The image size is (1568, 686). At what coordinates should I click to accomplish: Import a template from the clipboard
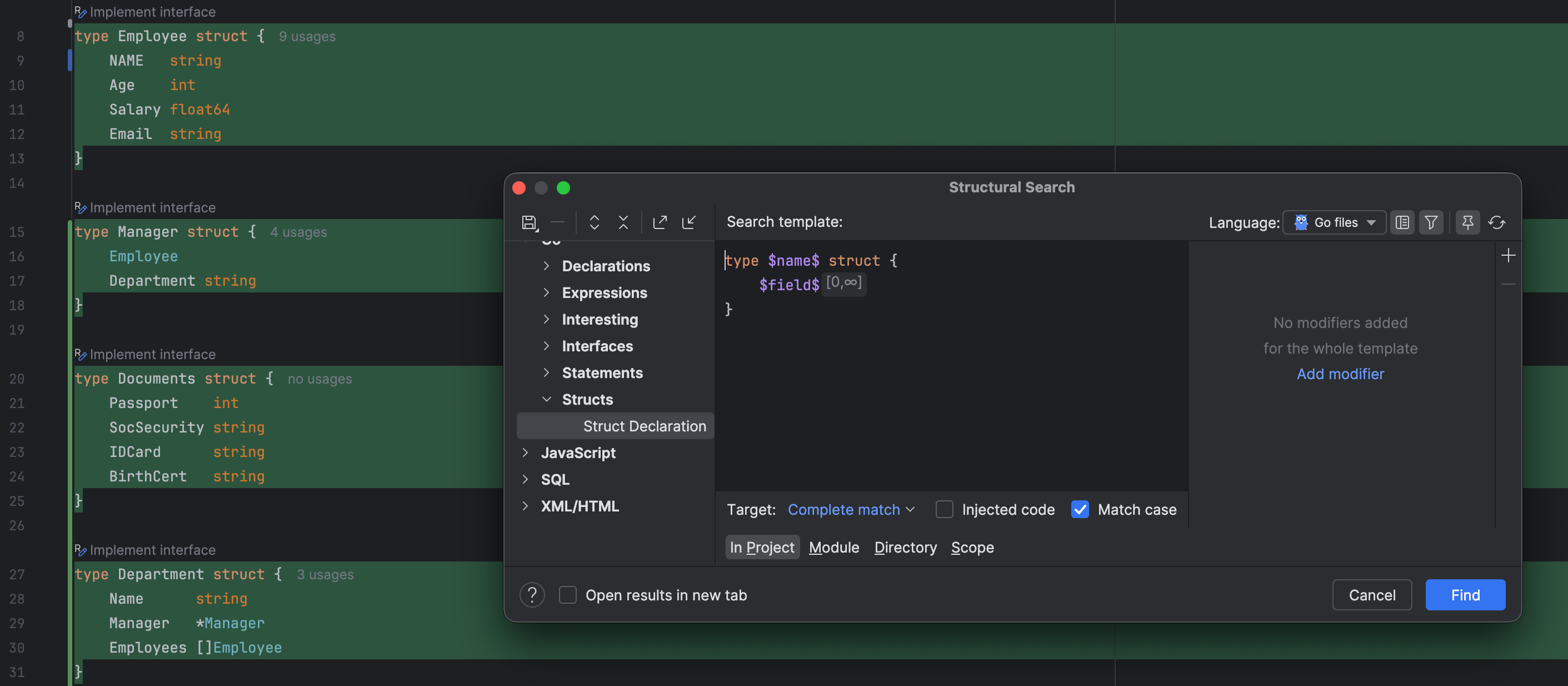tap(689, 222)
